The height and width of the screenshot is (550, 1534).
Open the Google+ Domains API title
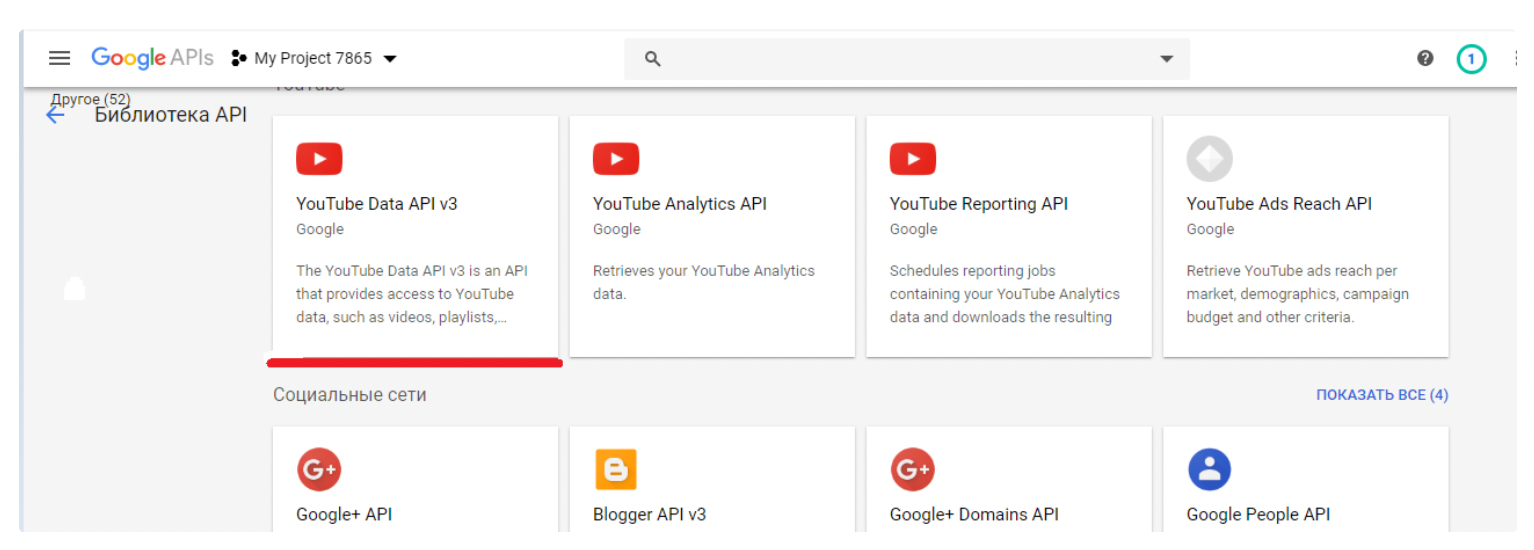pos(974,514)
